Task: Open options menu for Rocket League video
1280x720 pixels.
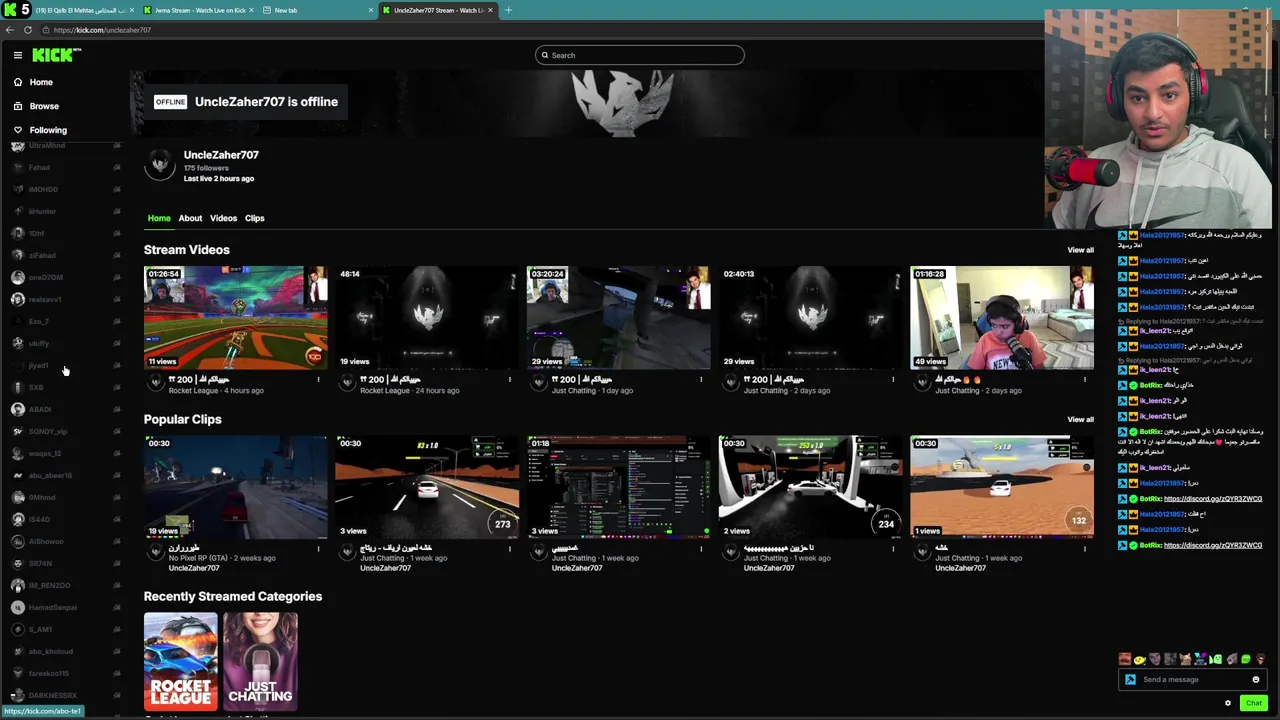Action: tap(318, 380)
